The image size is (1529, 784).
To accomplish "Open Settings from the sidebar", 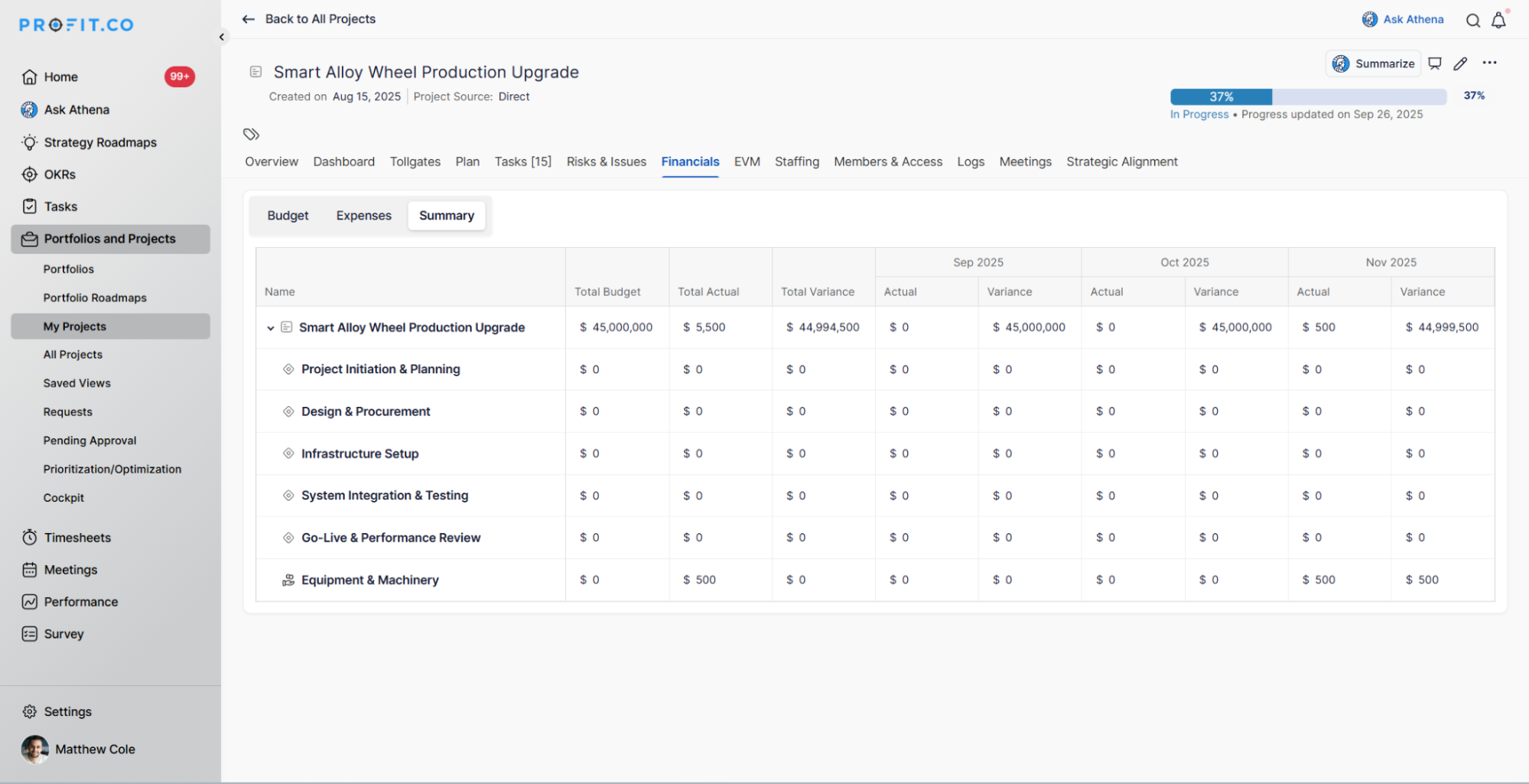I will 67,711.
